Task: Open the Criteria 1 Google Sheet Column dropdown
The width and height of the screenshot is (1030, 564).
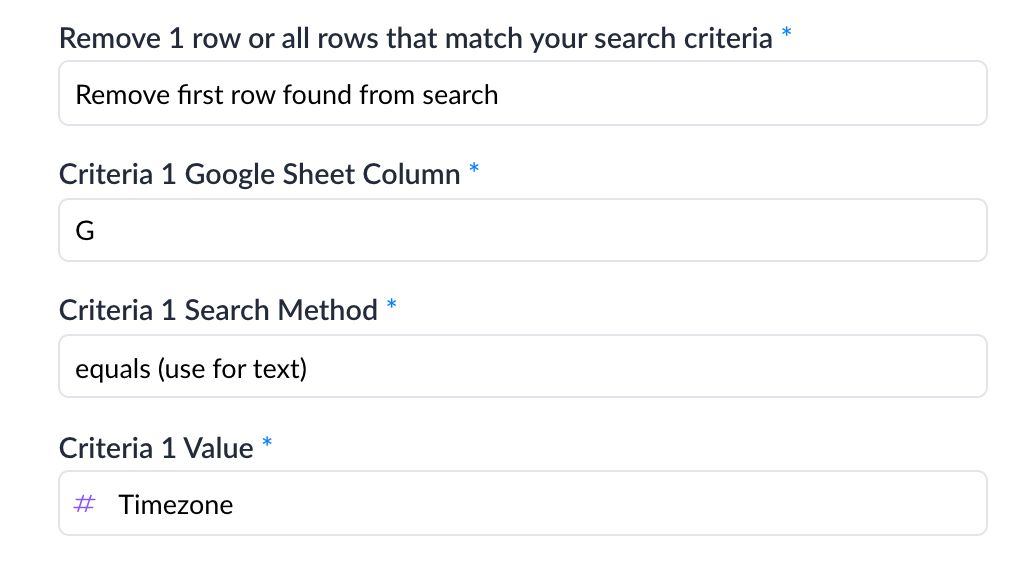Action: [x=522, y=230]
